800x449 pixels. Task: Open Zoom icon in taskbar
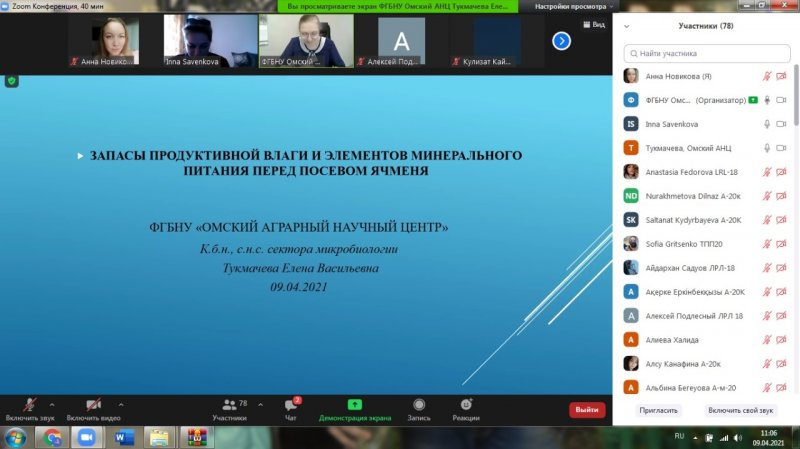[x=87, y=438]
